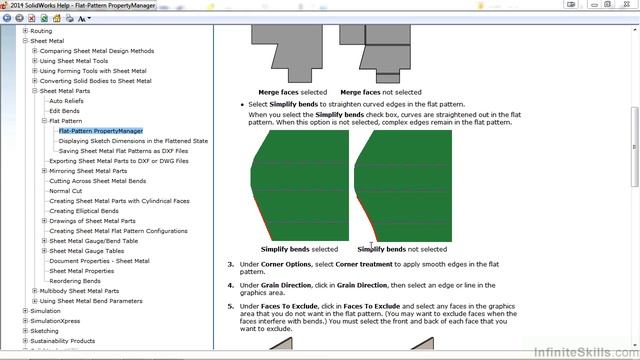The height and width of the screenshot is (360, 640).
Task: Click the Flat Pattern tree label
Action: click(x=65, y=121)
